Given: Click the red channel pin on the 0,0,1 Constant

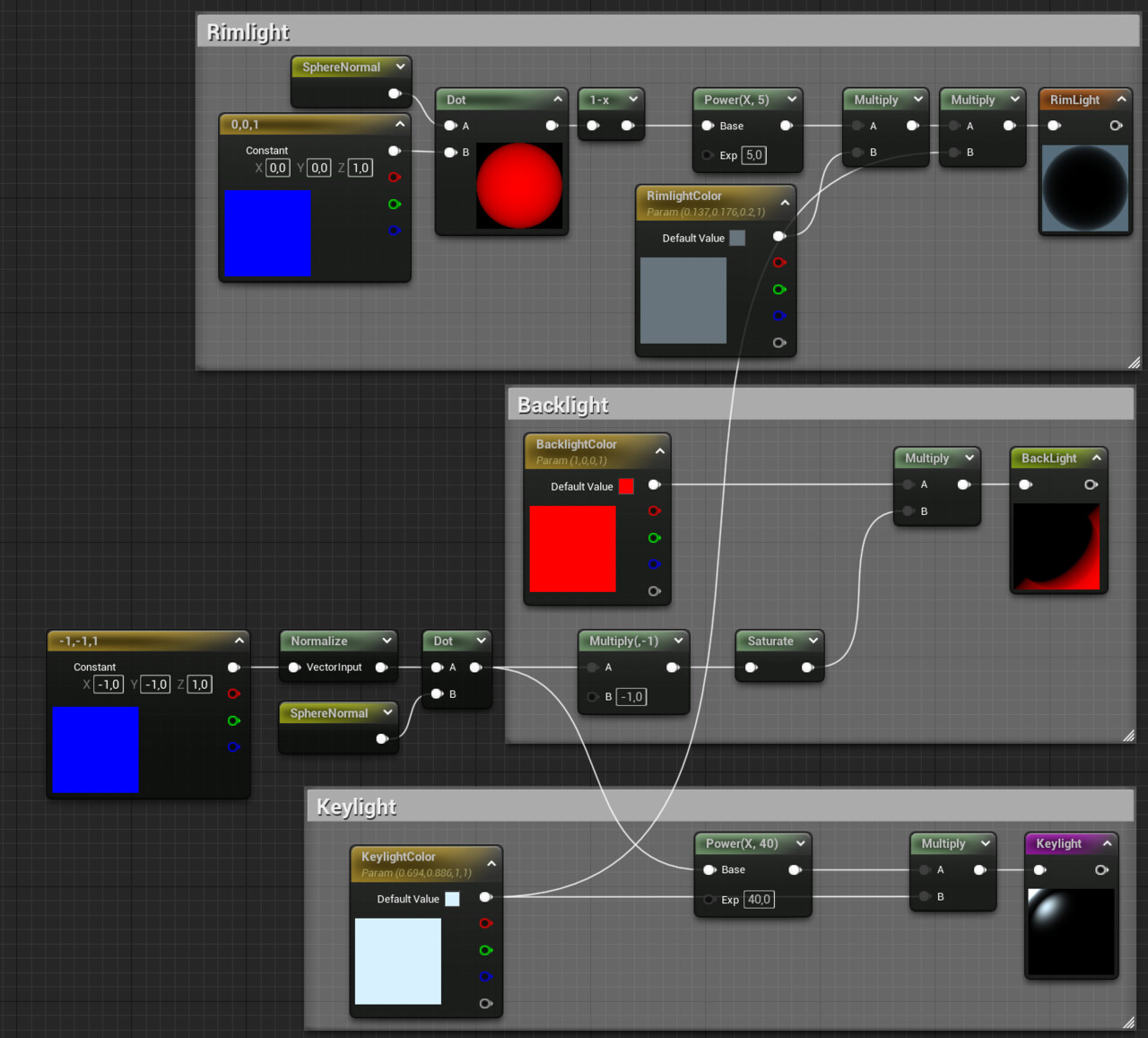Looking at the screenshot, I should [x=395, y=178].
